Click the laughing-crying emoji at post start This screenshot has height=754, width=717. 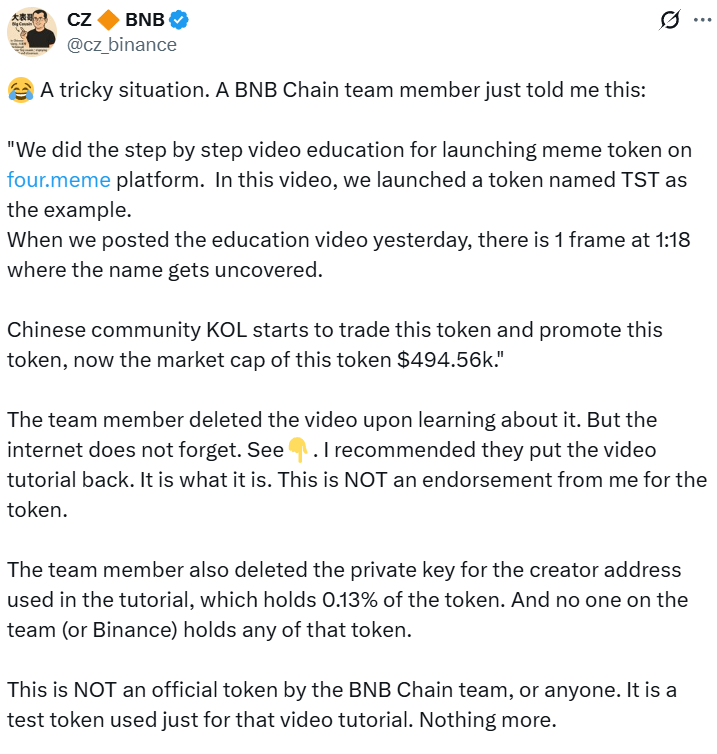coord(20,90)
